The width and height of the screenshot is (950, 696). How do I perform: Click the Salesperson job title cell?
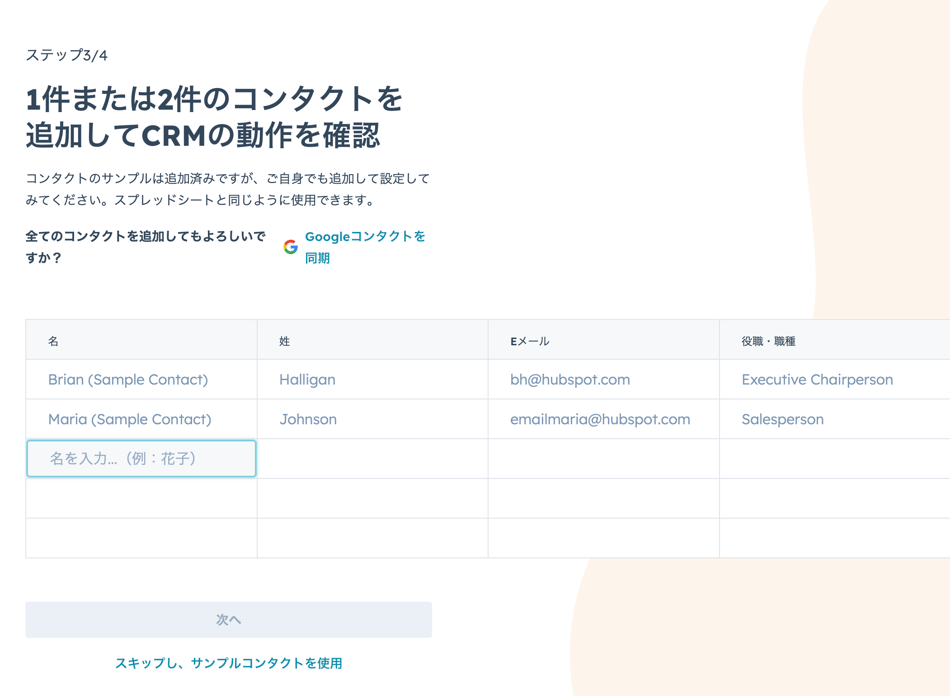pos(834,419)
